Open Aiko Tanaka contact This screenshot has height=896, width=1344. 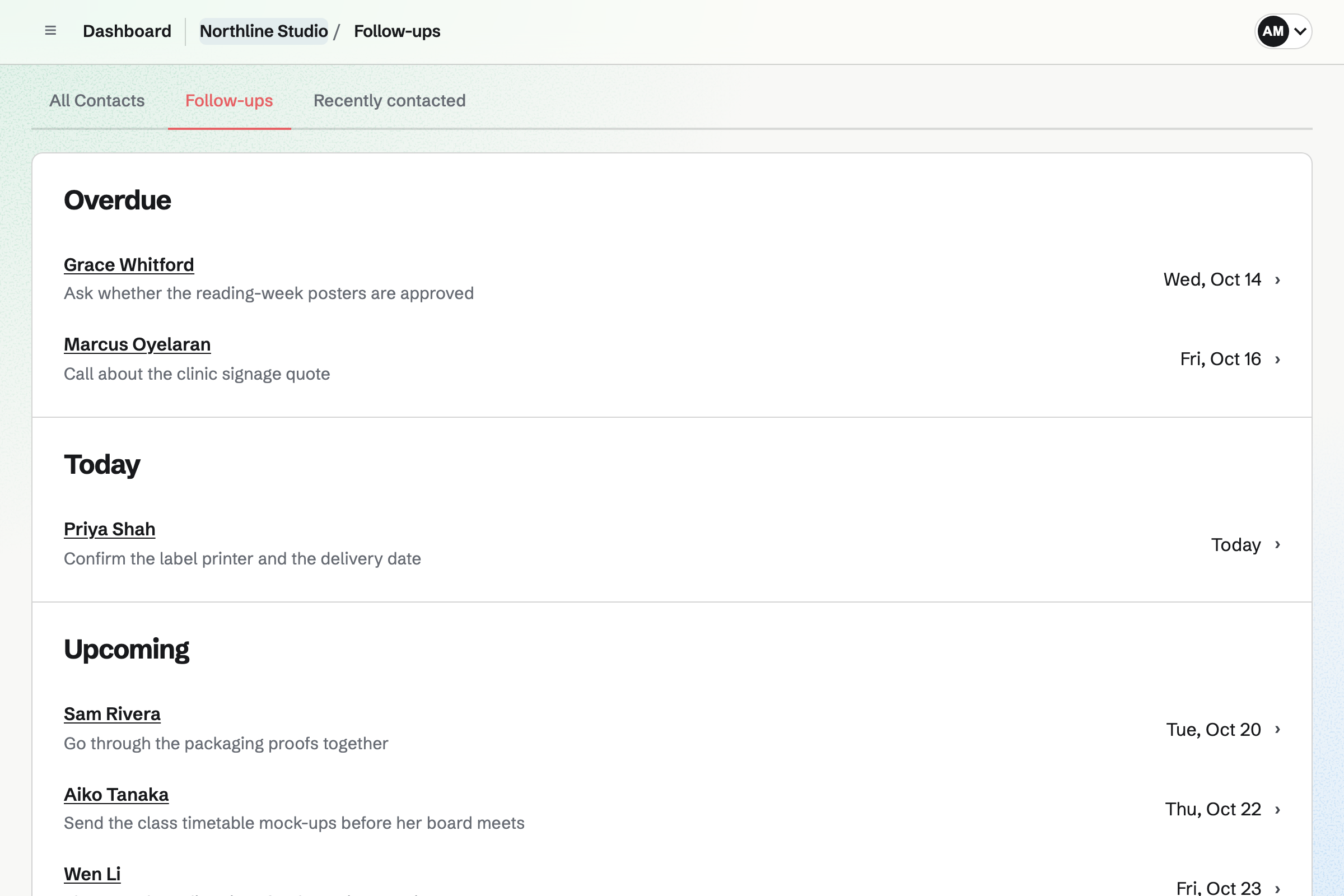pyautogui.click(x=116, y=794)
